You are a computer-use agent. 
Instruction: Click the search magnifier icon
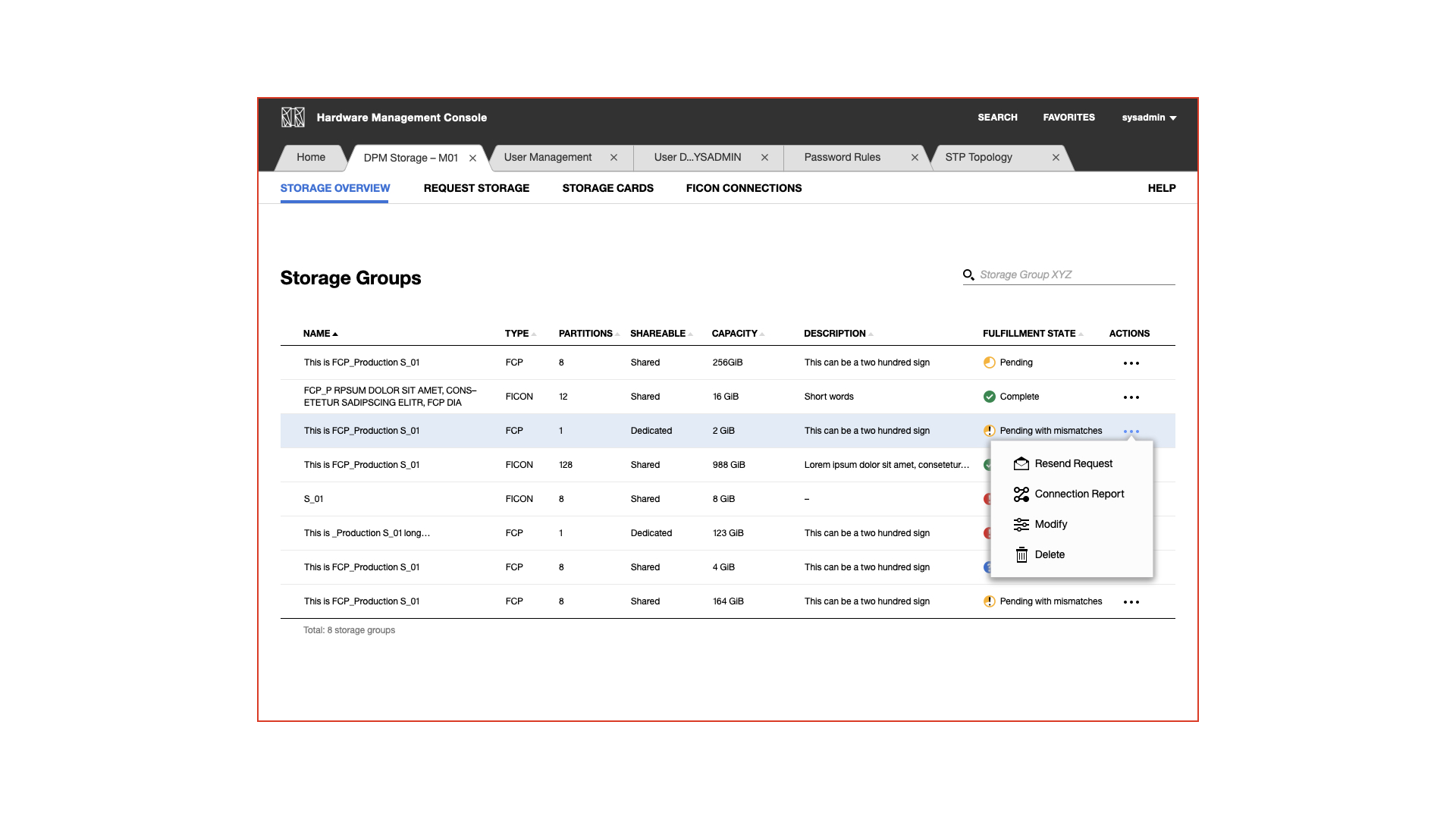click(x=969, y=275)
